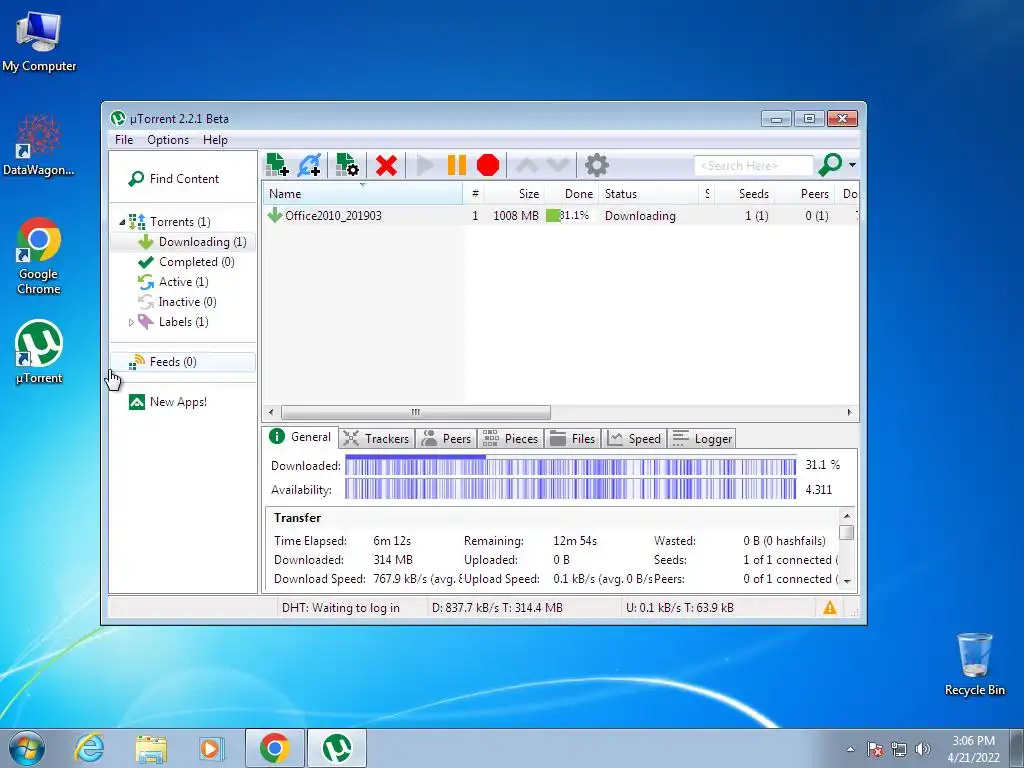The height and width of the screenshot is (768, 1024).
Task: Sort by the Status column header
Action: pyautogui.click(x=649, y=194)
